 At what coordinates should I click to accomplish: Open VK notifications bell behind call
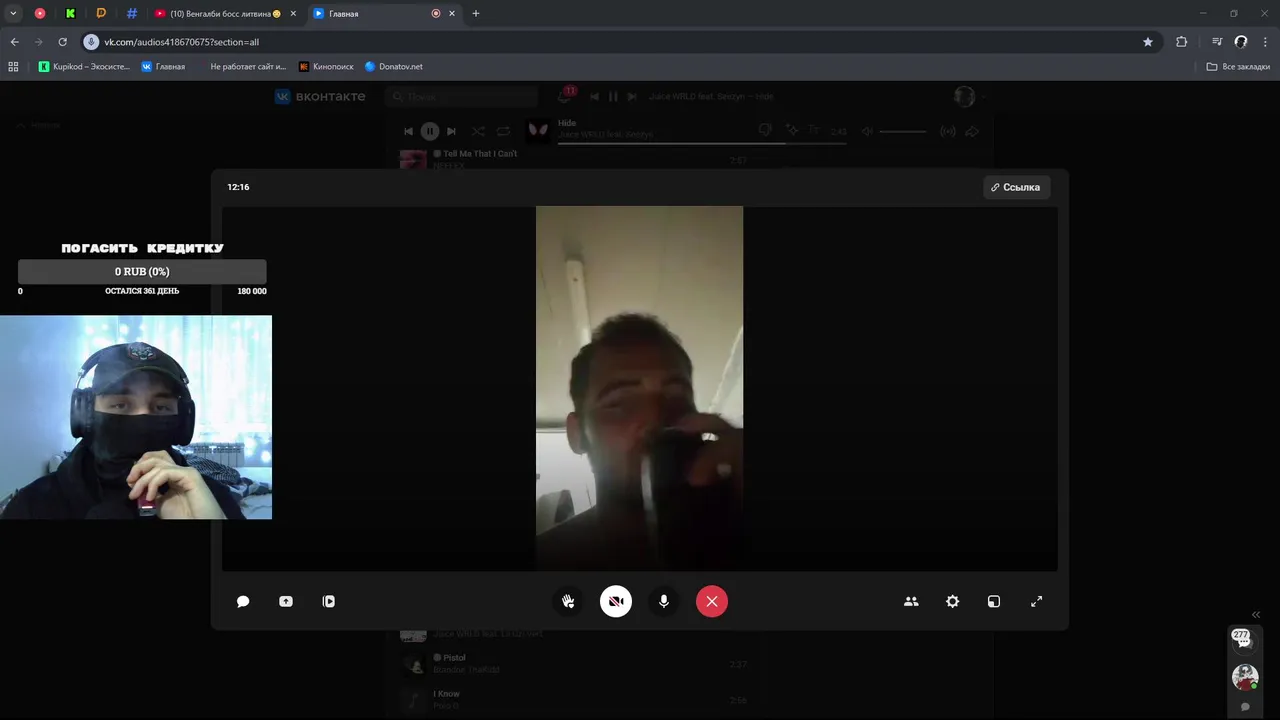pos(565,97)
